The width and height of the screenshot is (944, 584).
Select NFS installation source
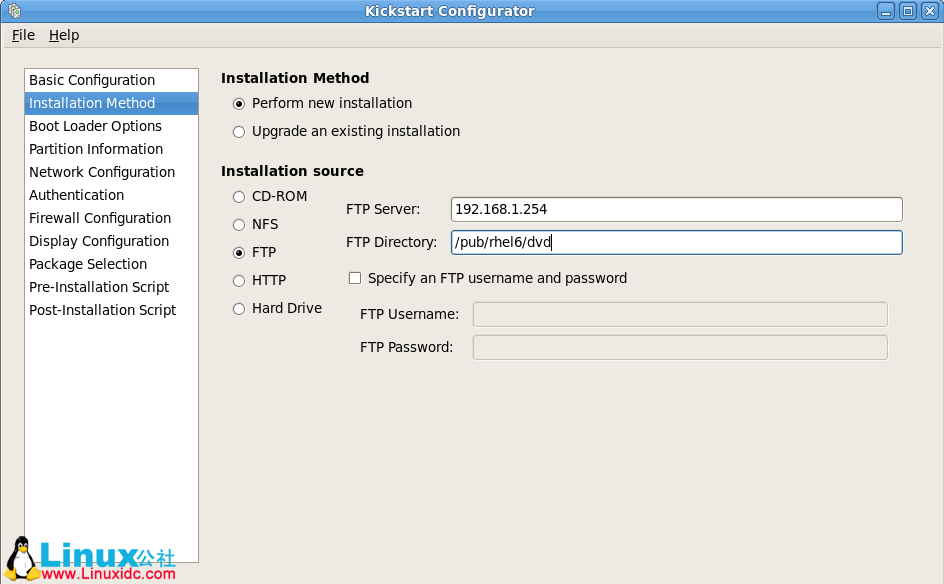239,225
